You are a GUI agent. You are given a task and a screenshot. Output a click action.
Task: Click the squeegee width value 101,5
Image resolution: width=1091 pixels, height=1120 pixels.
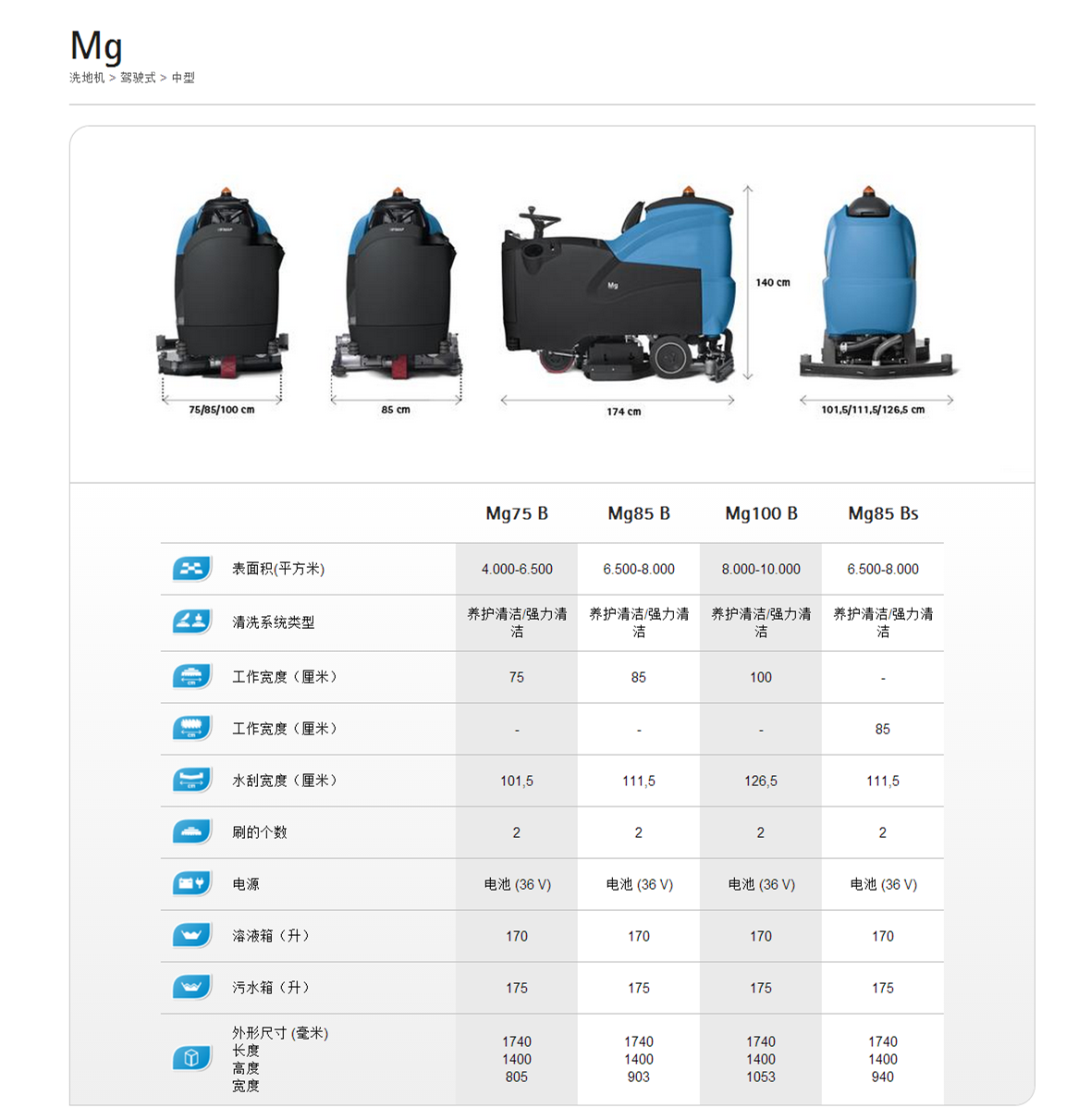pos(517,781)
